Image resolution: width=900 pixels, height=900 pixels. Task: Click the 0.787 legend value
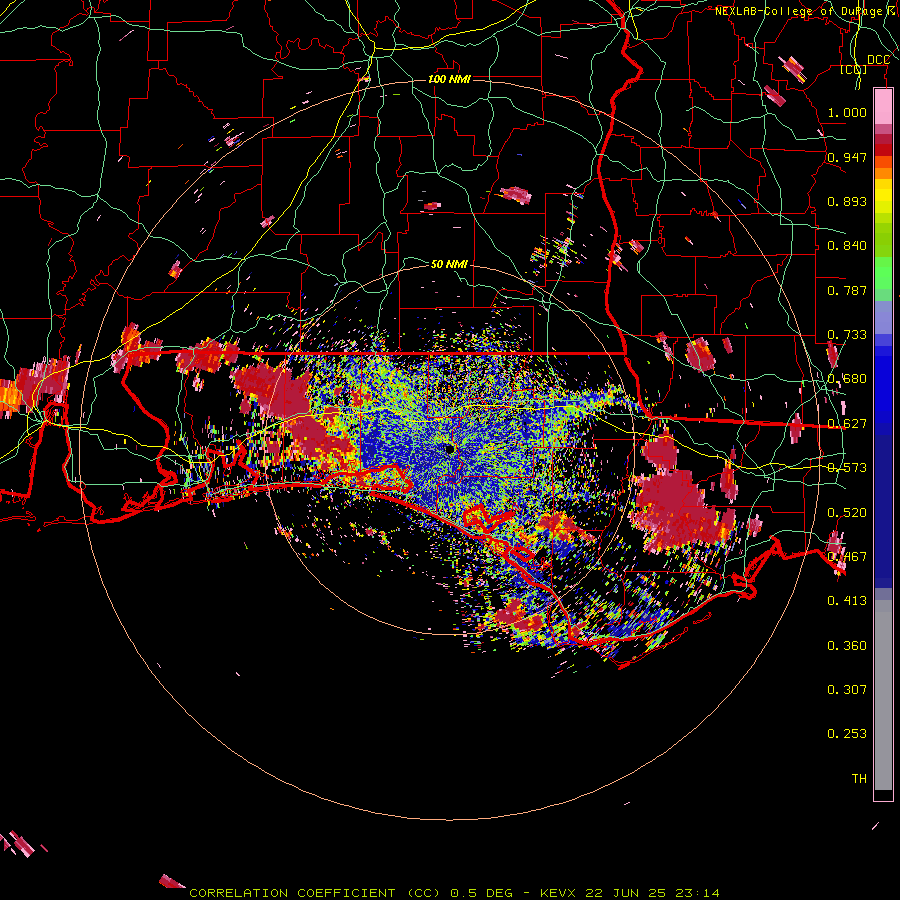click(847, 290)
